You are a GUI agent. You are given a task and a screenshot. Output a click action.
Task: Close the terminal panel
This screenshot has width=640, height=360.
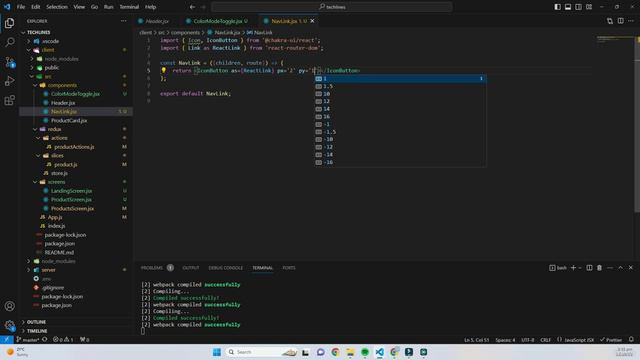click(x=631, y=268)
